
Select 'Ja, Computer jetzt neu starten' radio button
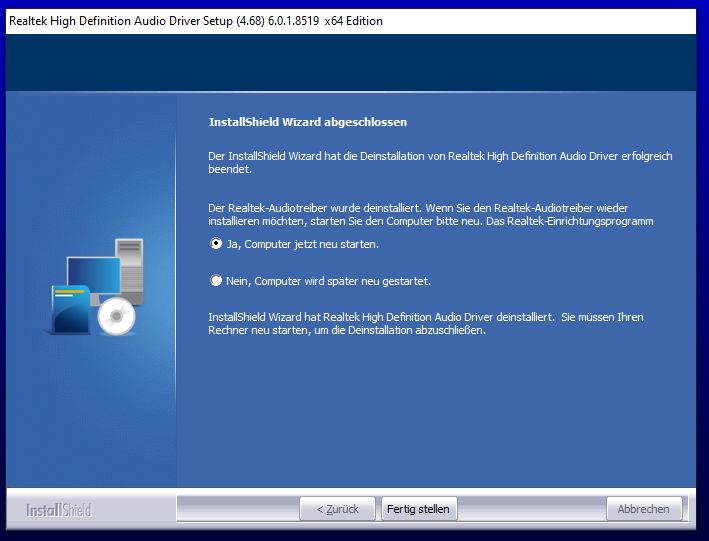(x=216, y=244)
